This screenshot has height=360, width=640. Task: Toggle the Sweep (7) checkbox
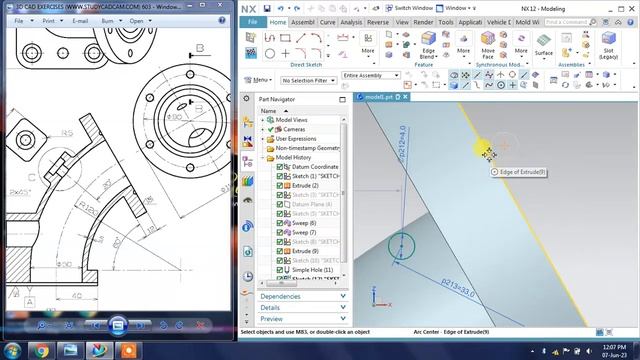(280, 232)
